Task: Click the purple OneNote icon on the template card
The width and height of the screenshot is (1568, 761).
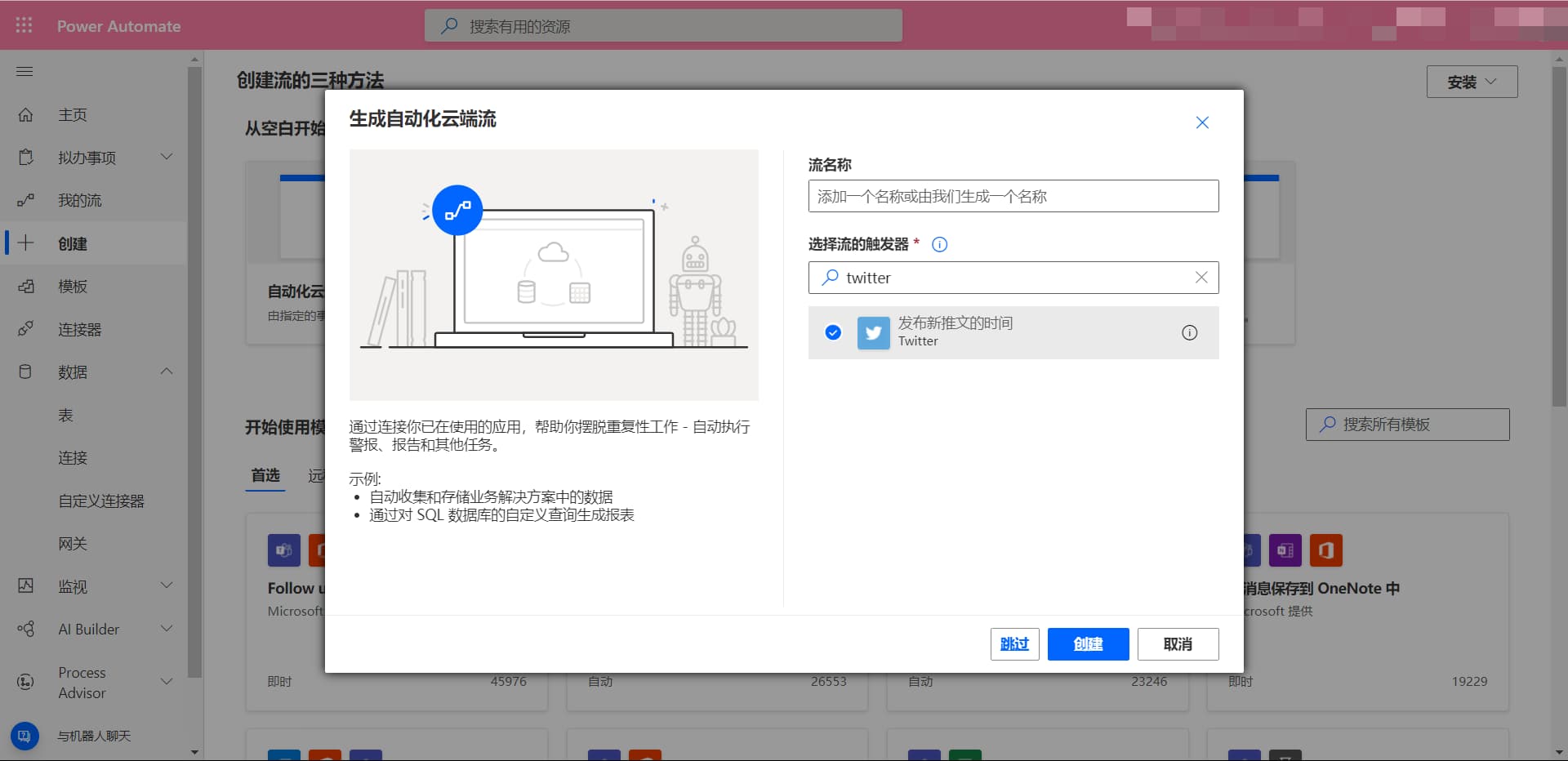Action: [1285, 550]
